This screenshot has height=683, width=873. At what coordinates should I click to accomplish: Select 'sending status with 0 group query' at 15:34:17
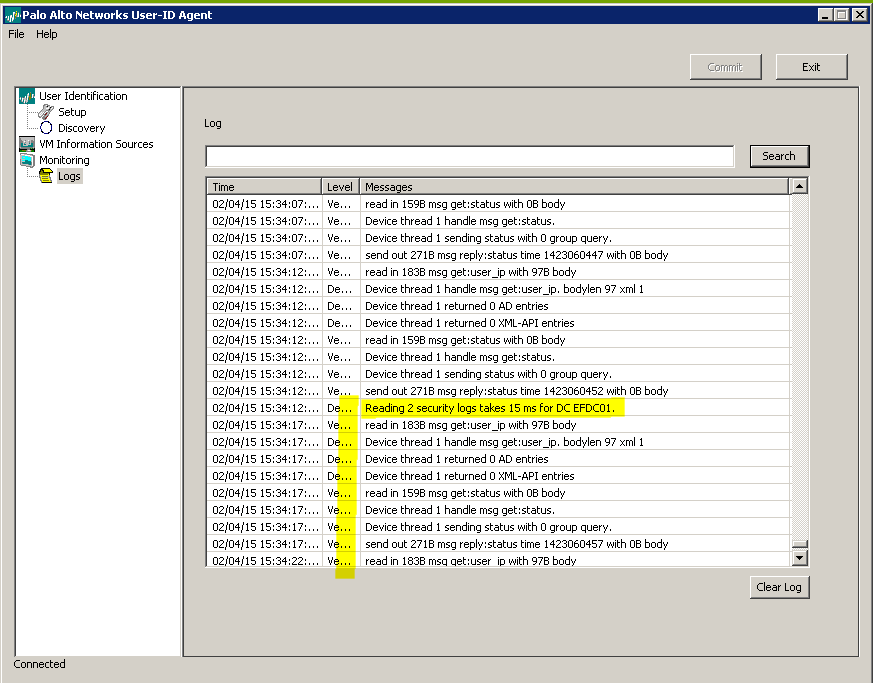(x=498, y=527)
